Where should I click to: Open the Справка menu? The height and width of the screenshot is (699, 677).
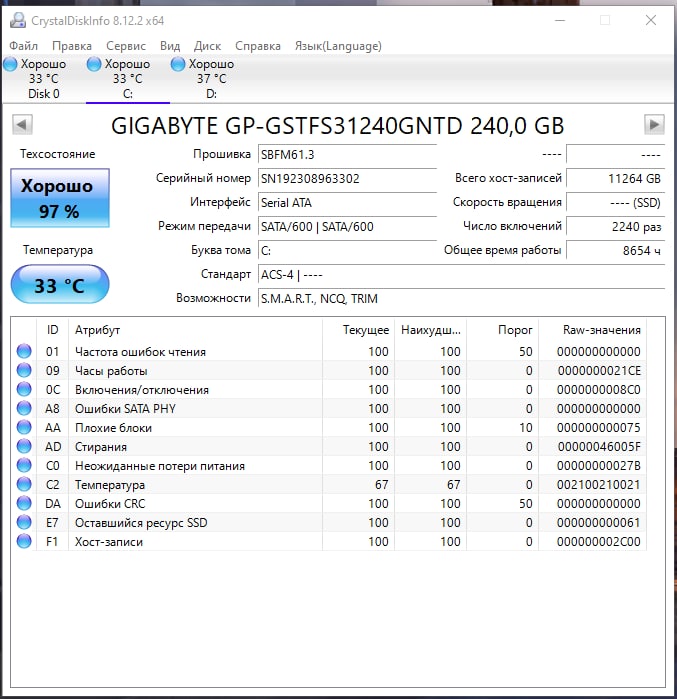[258, 46]
